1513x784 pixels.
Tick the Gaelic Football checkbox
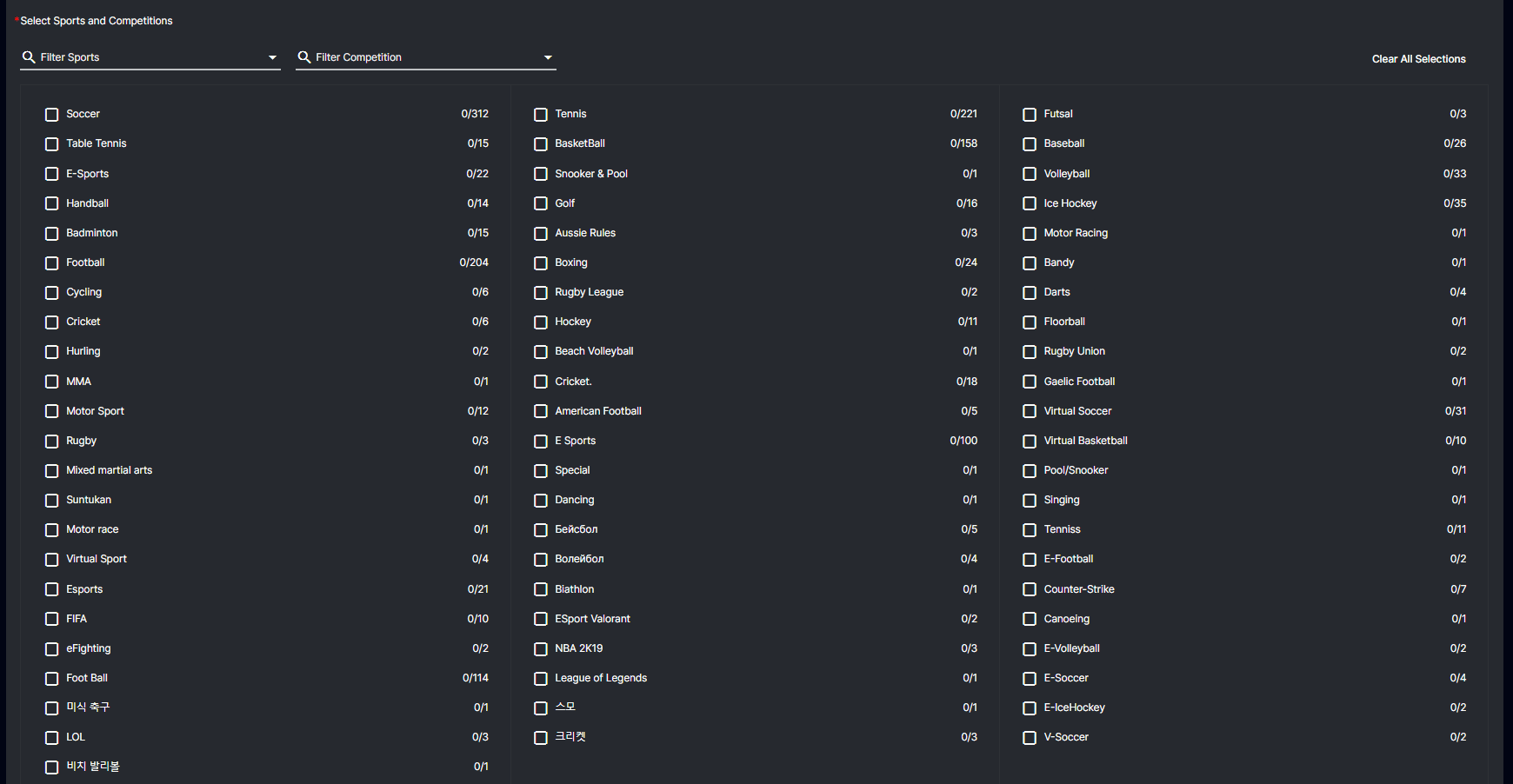tap(1030, 382)
